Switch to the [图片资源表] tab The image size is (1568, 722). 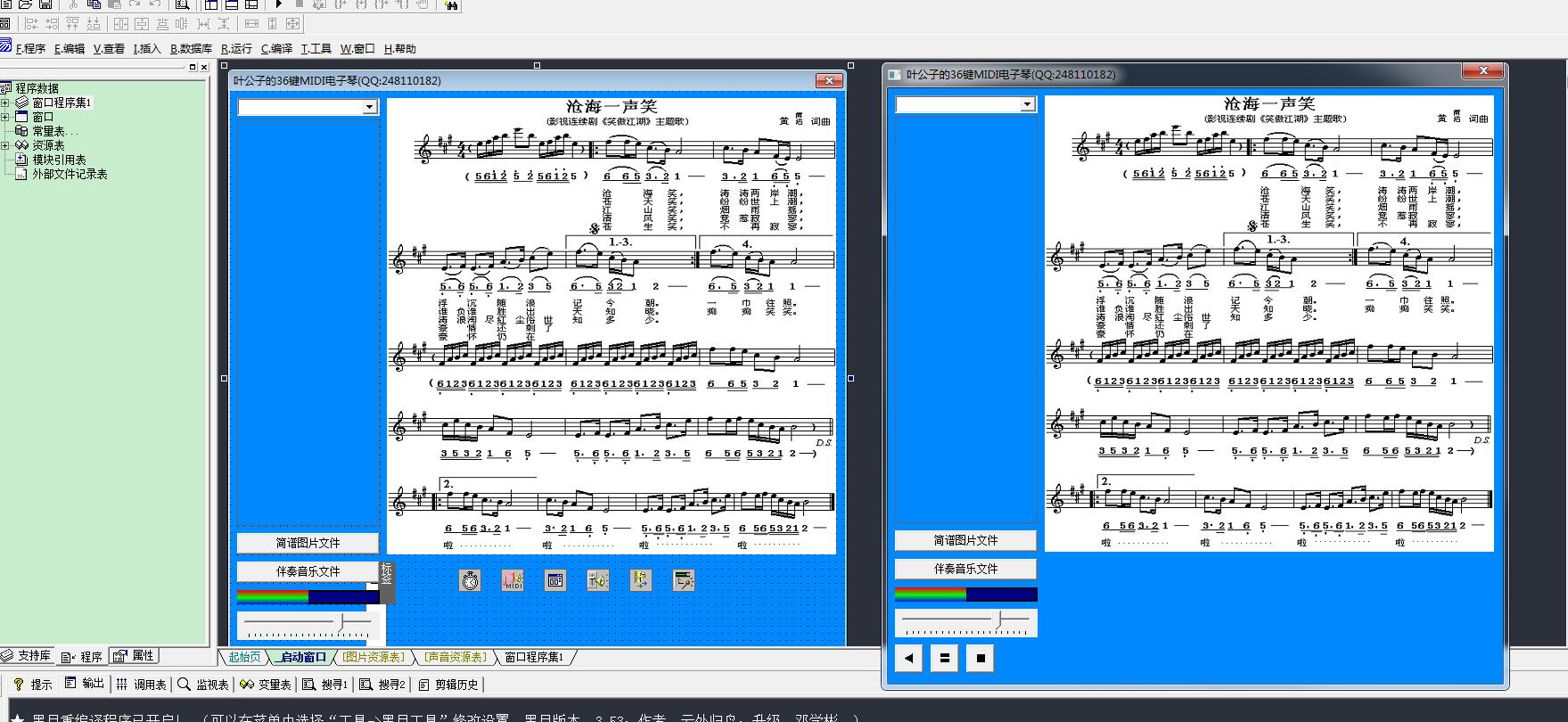[x=374, y=657]
